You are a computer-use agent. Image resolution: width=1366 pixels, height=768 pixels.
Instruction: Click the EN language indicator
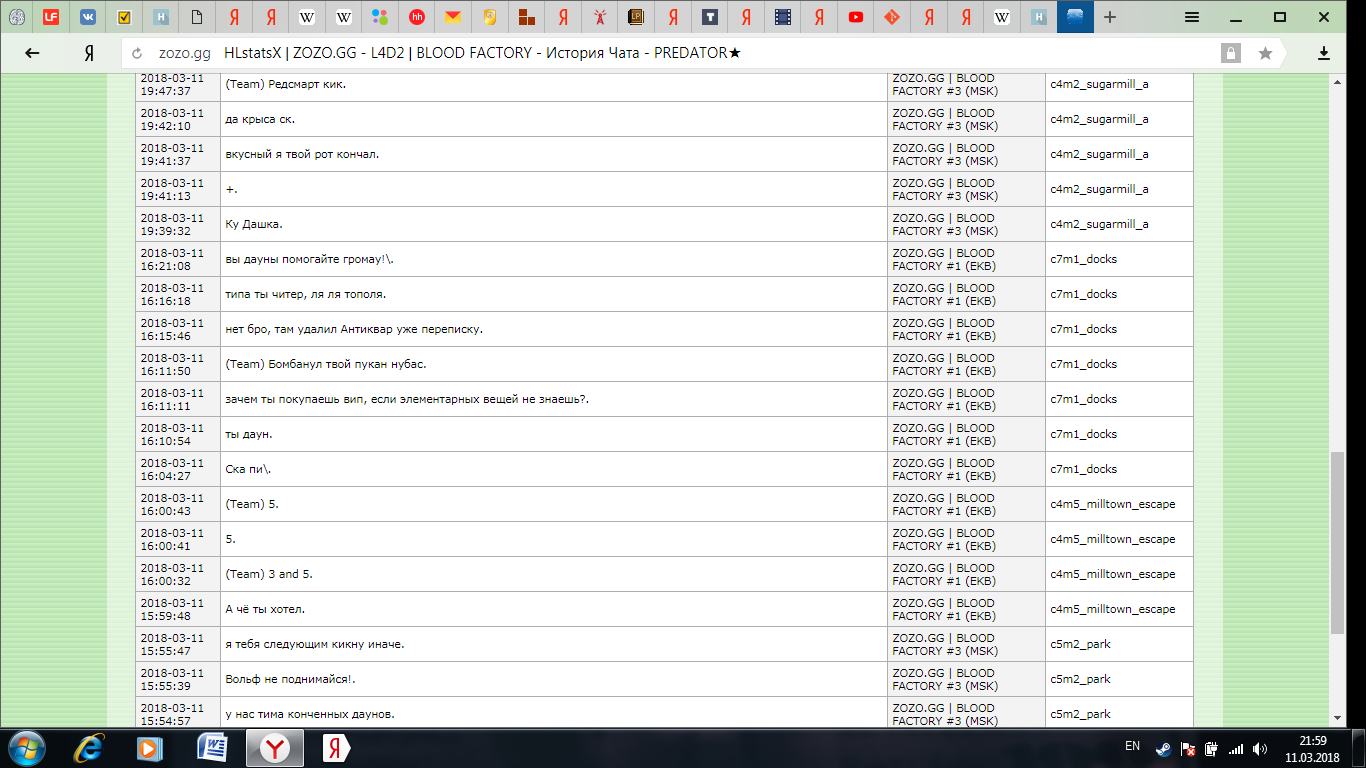click(1132, 747)
